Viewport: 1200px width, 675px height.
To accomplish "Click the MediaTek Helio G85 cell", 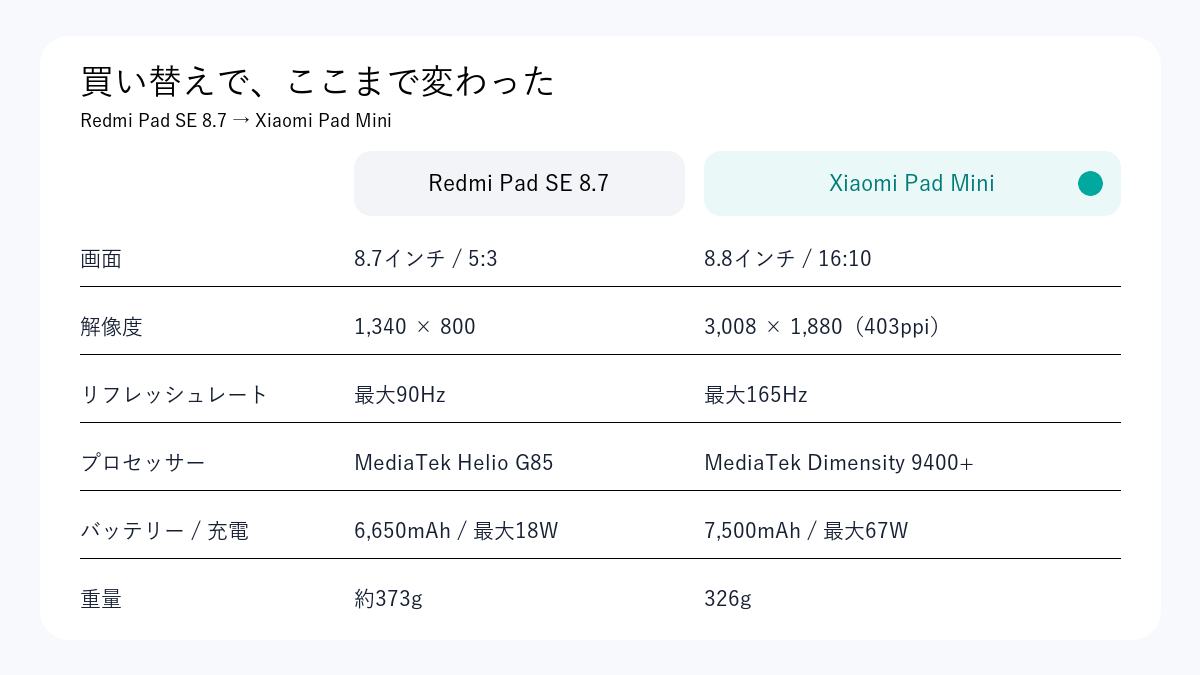I will (454, 463).
